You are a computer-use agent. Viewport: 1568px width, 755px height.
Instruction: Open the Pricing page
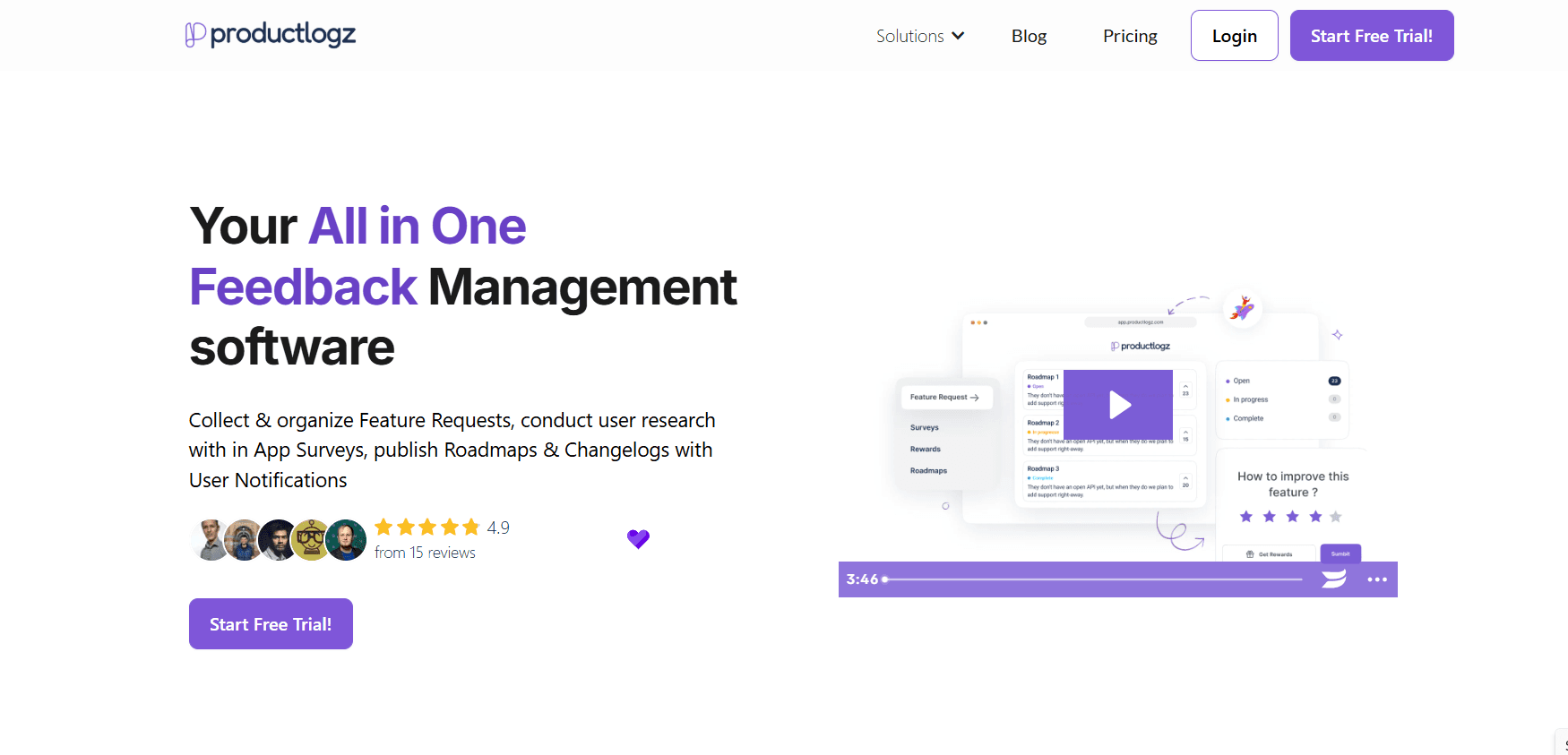(1130, 36)
